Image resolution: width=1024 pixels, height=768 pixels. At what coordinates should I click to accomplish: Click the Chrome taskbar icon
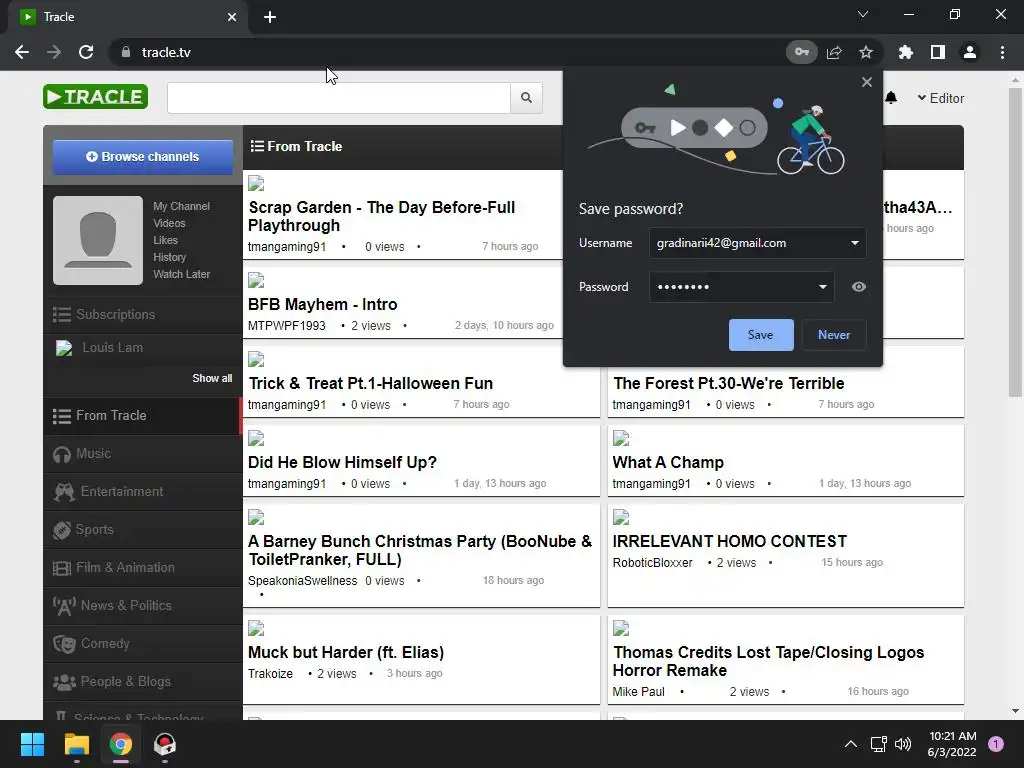(121, 744)
